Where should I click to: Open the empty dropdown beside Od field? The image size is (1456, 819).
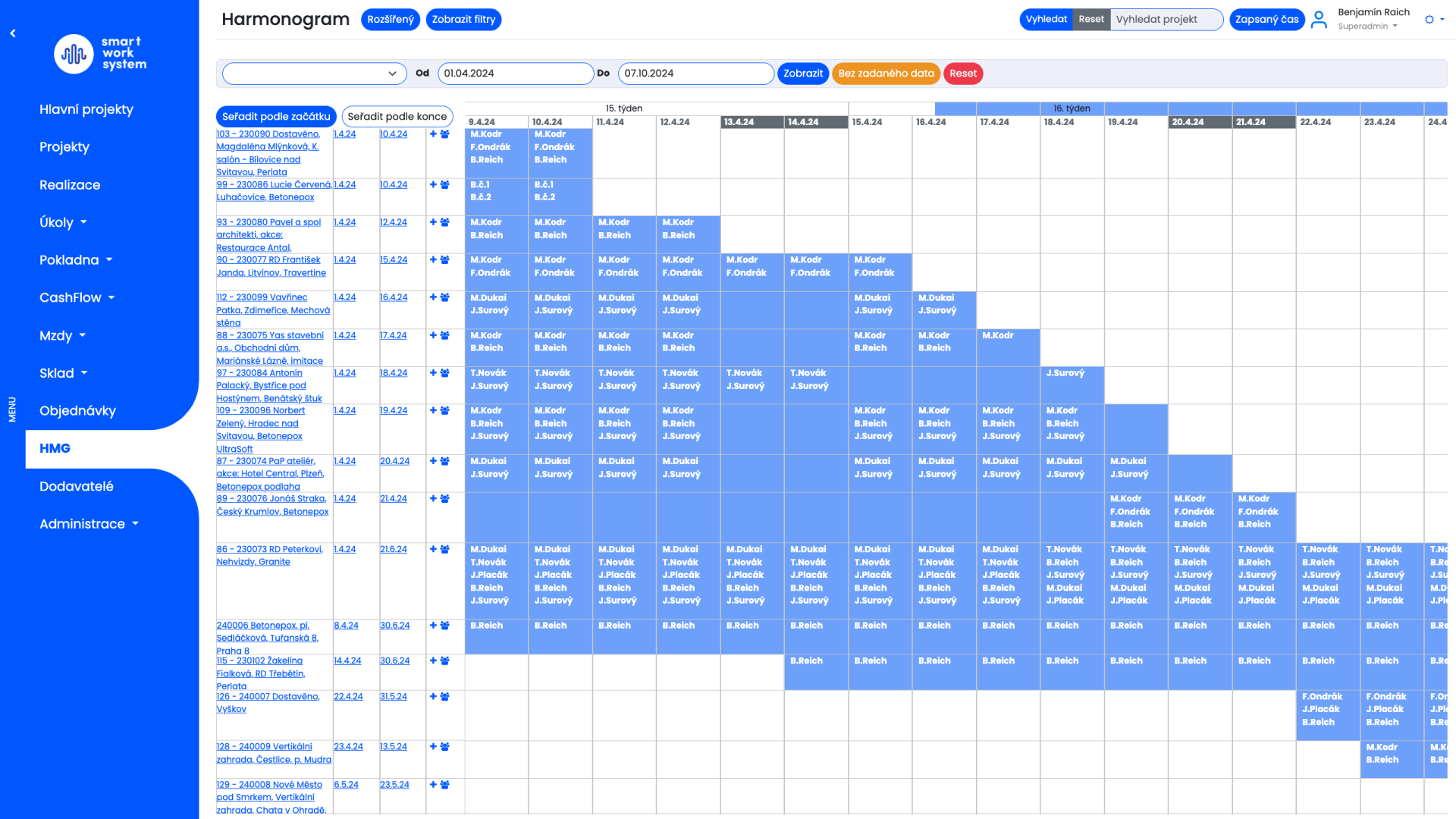point(314,74)
